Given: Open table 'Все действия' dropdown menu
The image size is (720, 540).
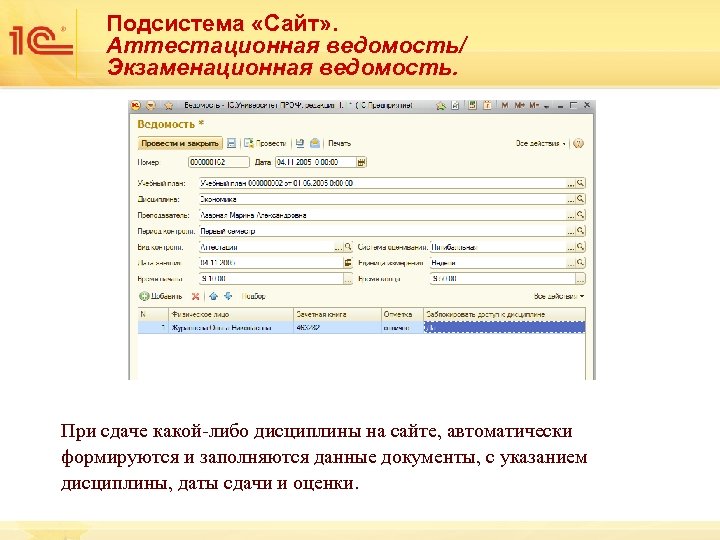Looking at the screenshot, I should 559,296.
